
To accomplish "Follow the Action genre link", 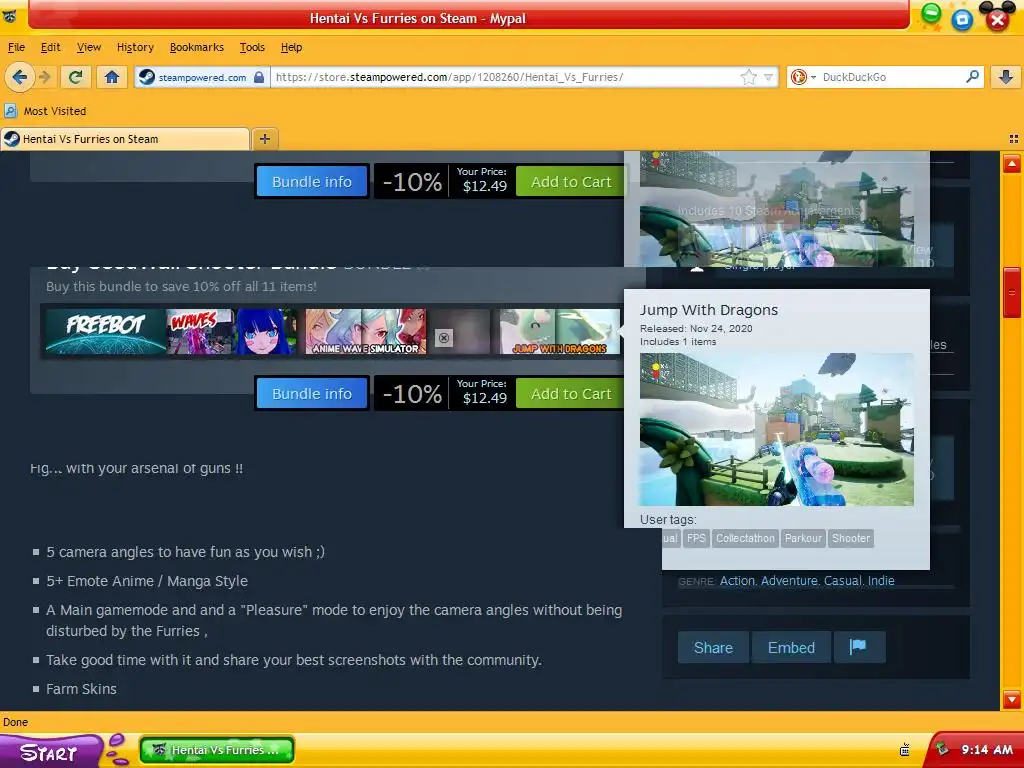I will click(x=737, y=581).
